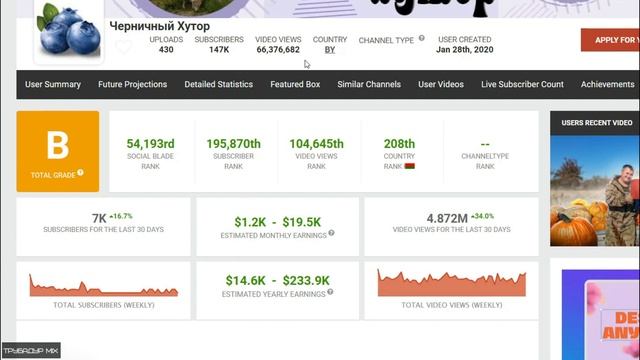Screen dimensions: 640x360
Task: Click the 66,376,682 video views count
Action: click(278, 50)
